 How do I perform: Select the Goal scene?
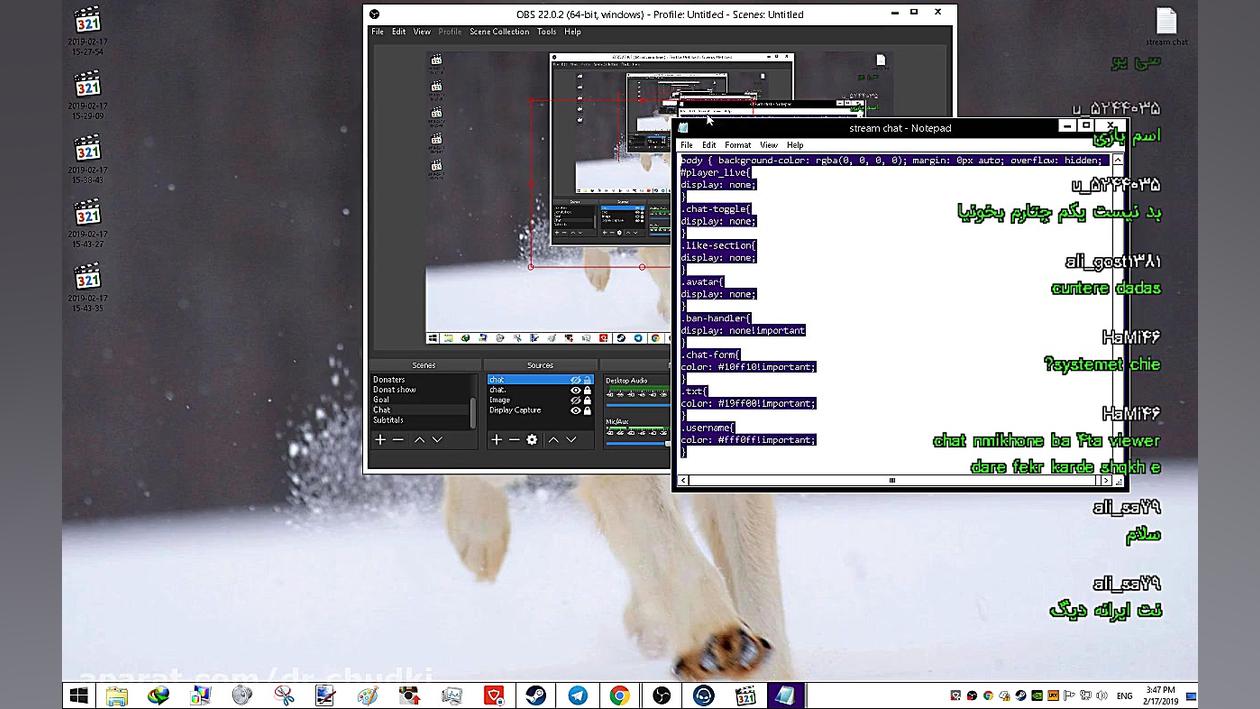(x=420, y=400)
